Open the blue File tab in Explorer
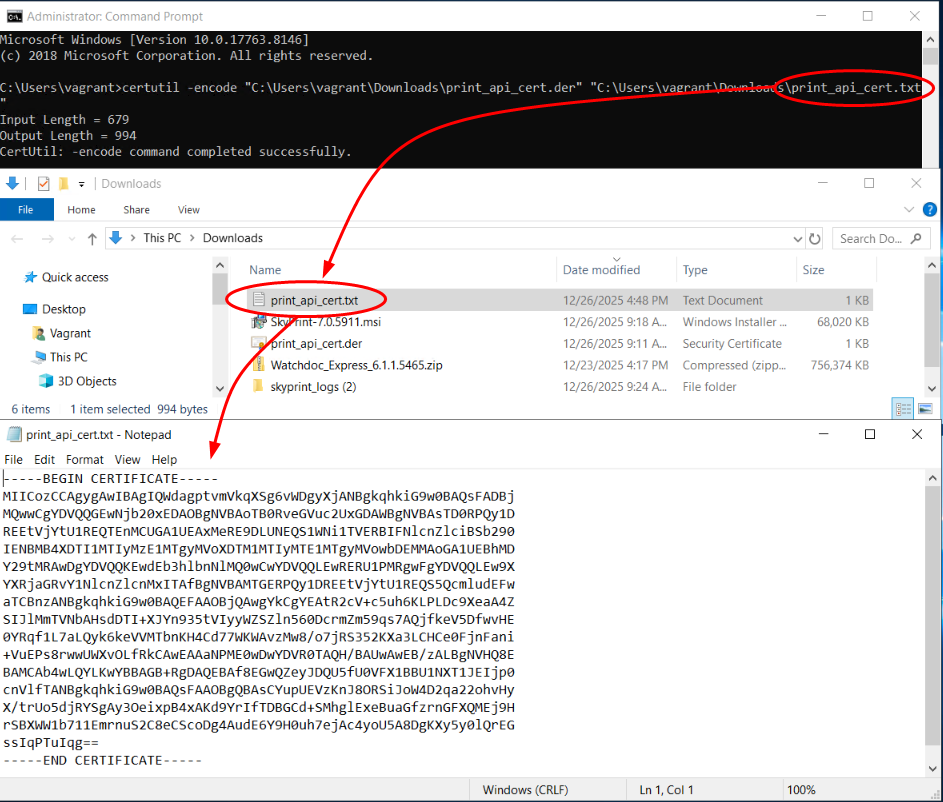 click(26, 210)
